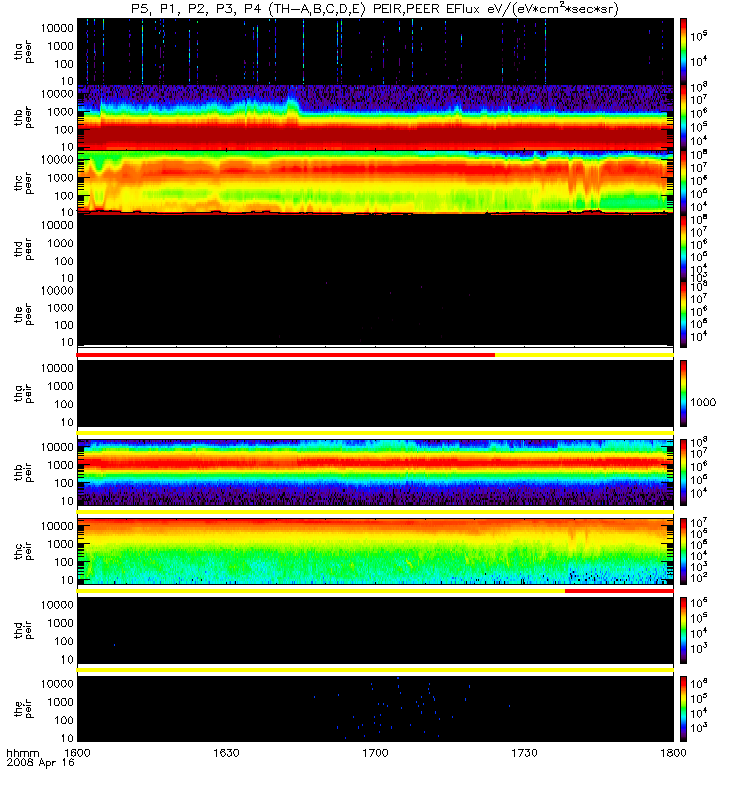The width and height of the screenshot is (750, 800).
Task: Select the 'thb peer' axis label
Action: pos(23,118)
